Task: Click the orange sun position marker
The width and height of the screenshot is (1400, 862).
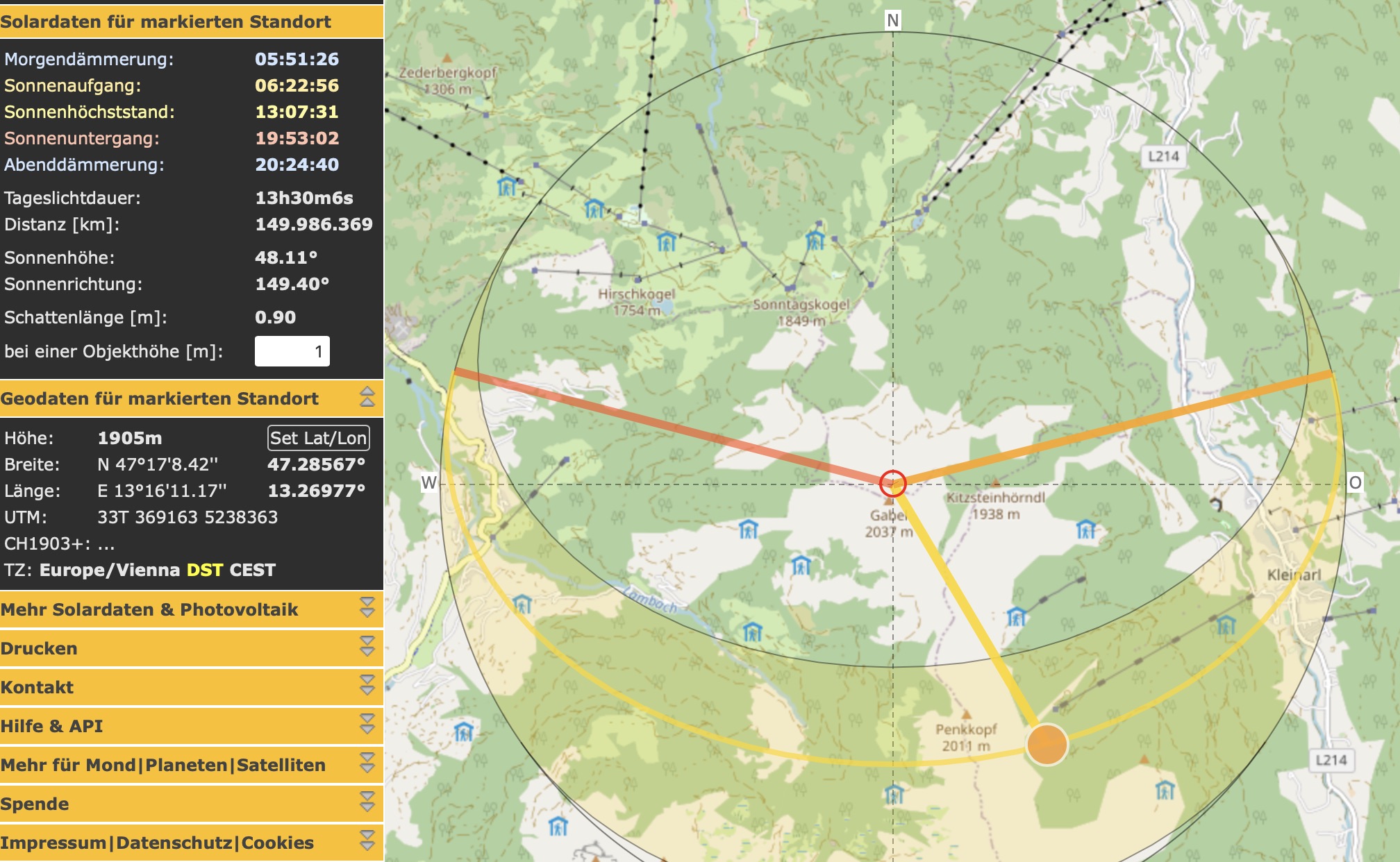Action: pyautogui.click(x=1047, y=744)
